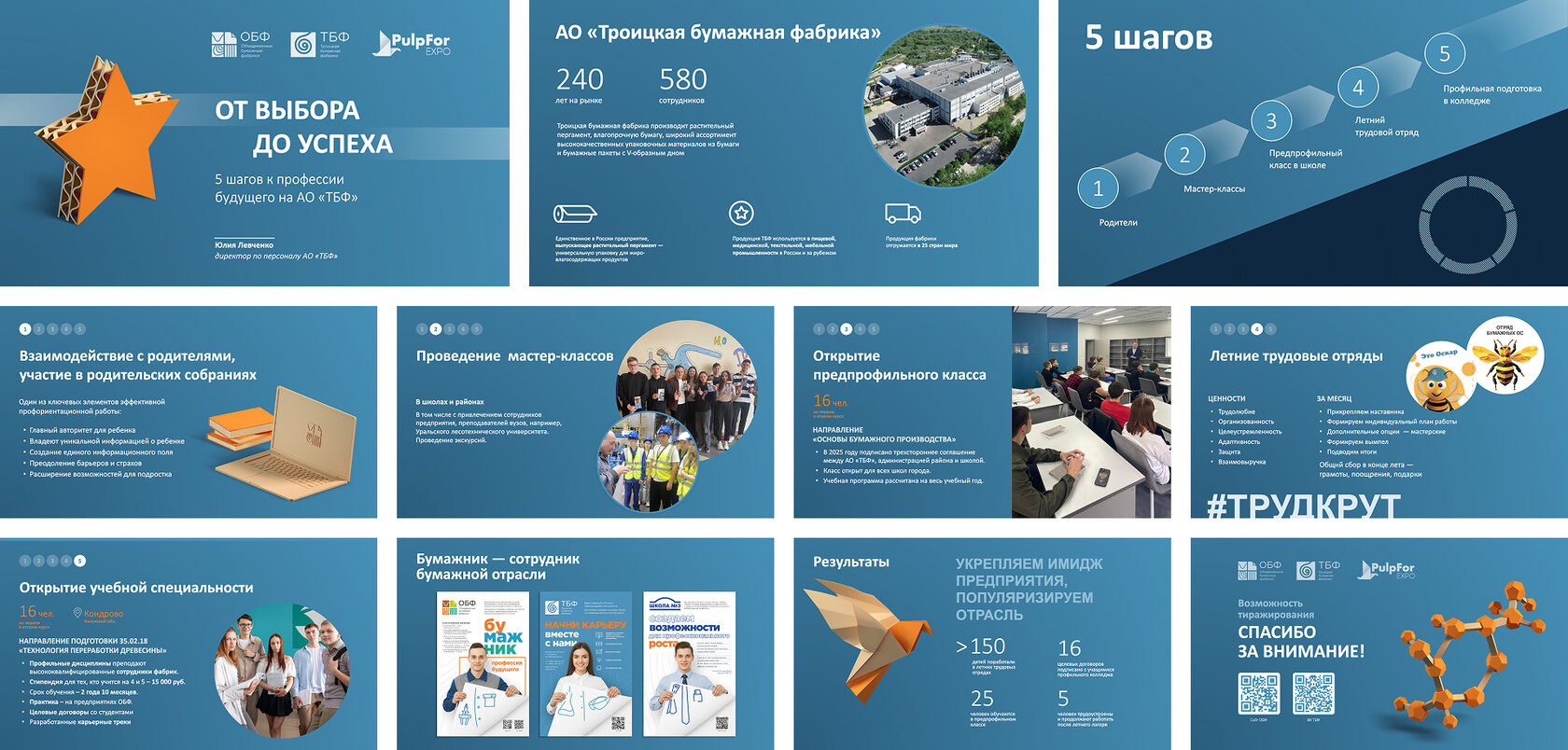
Task: Click the Взаимодействие с родителями heading
Action: click(138, 365)
